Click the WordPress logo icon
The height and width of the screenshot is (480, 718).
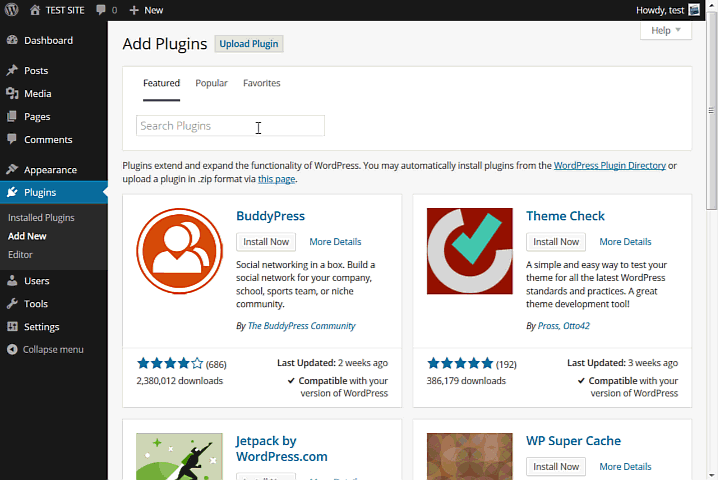click(x=11, y=10)
